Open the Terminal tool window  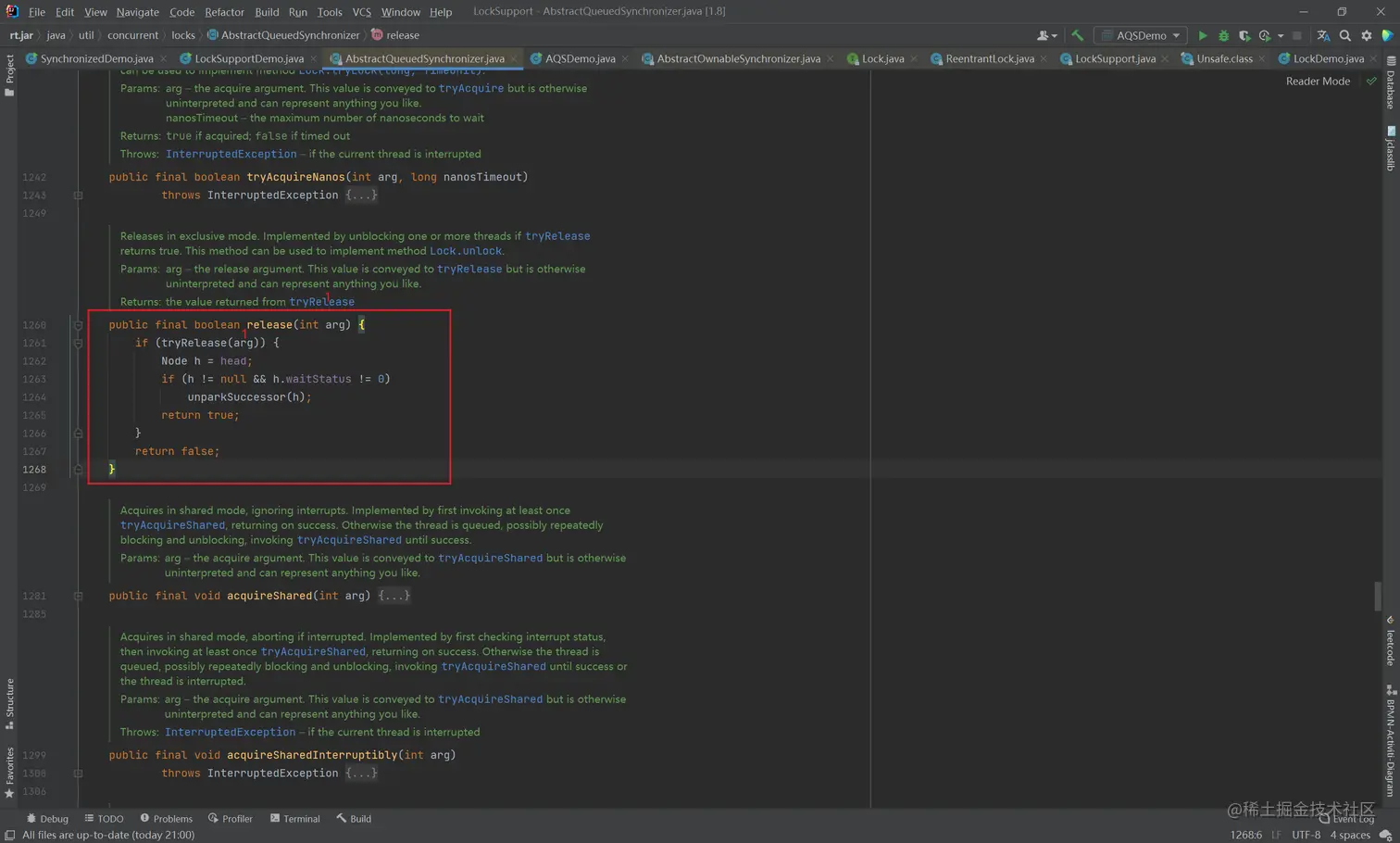click(294, 819)
